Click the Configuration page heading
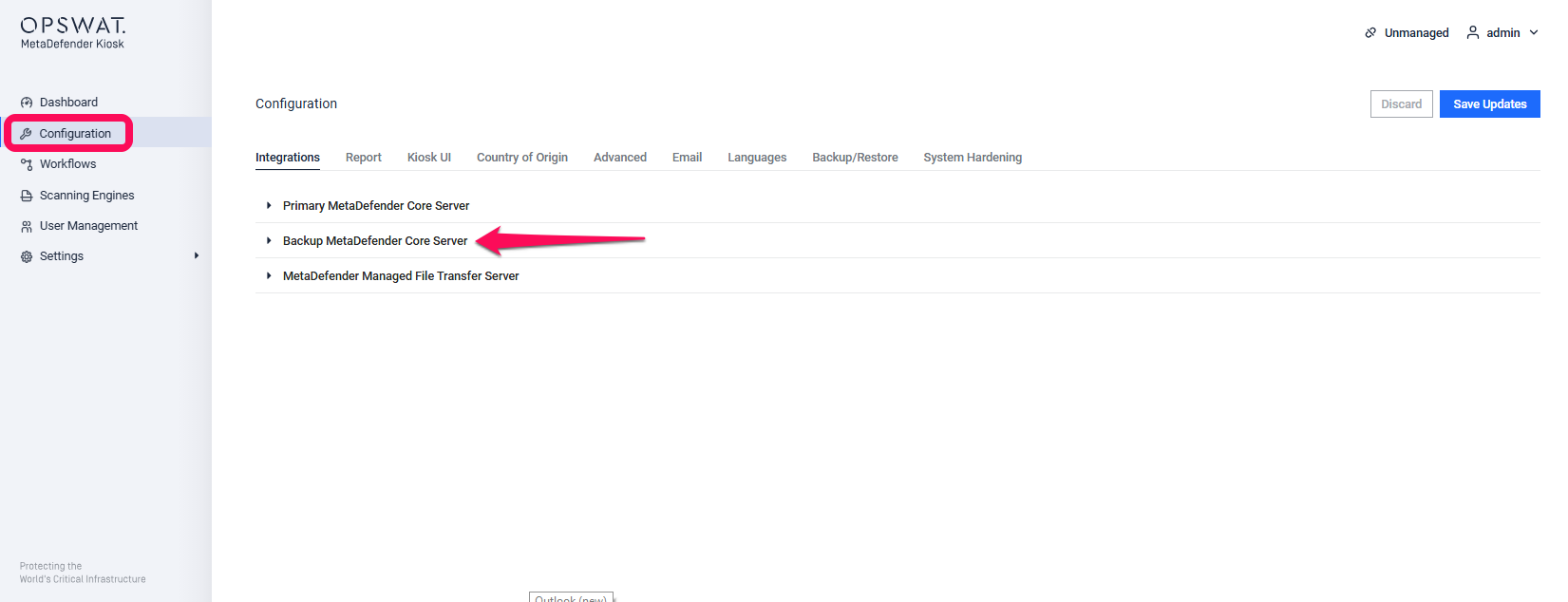This screenshot has width=1568, height=602. 296,103
